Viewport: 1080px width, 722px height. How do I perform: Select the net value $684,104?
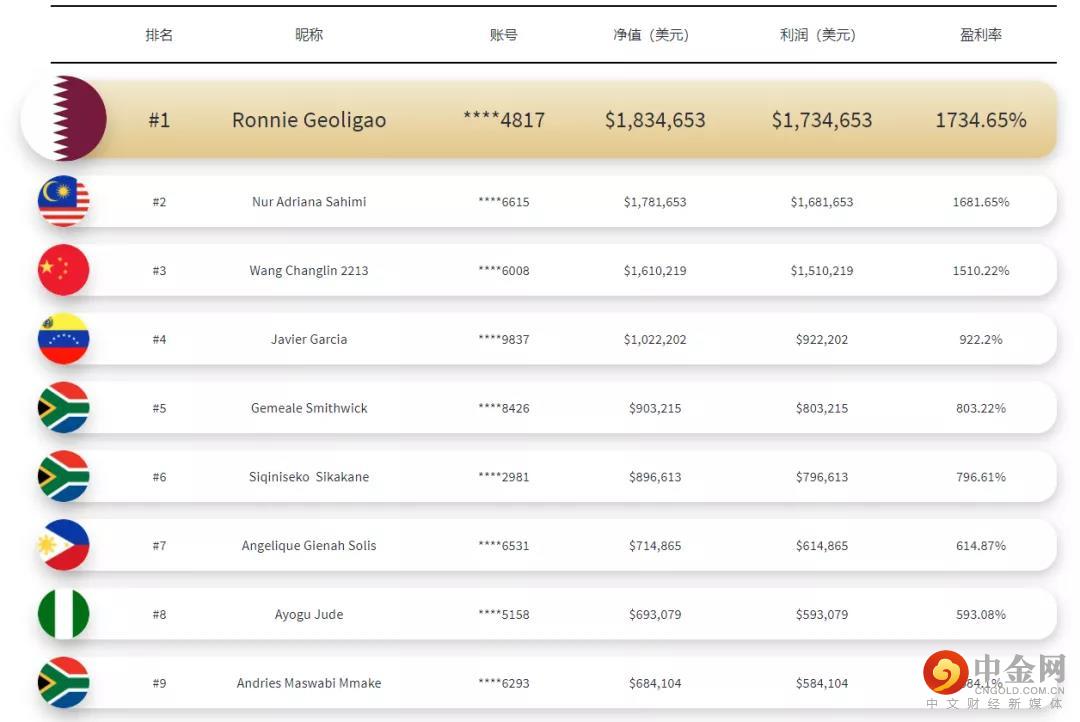pyautogui.click(x=655, y=683)
